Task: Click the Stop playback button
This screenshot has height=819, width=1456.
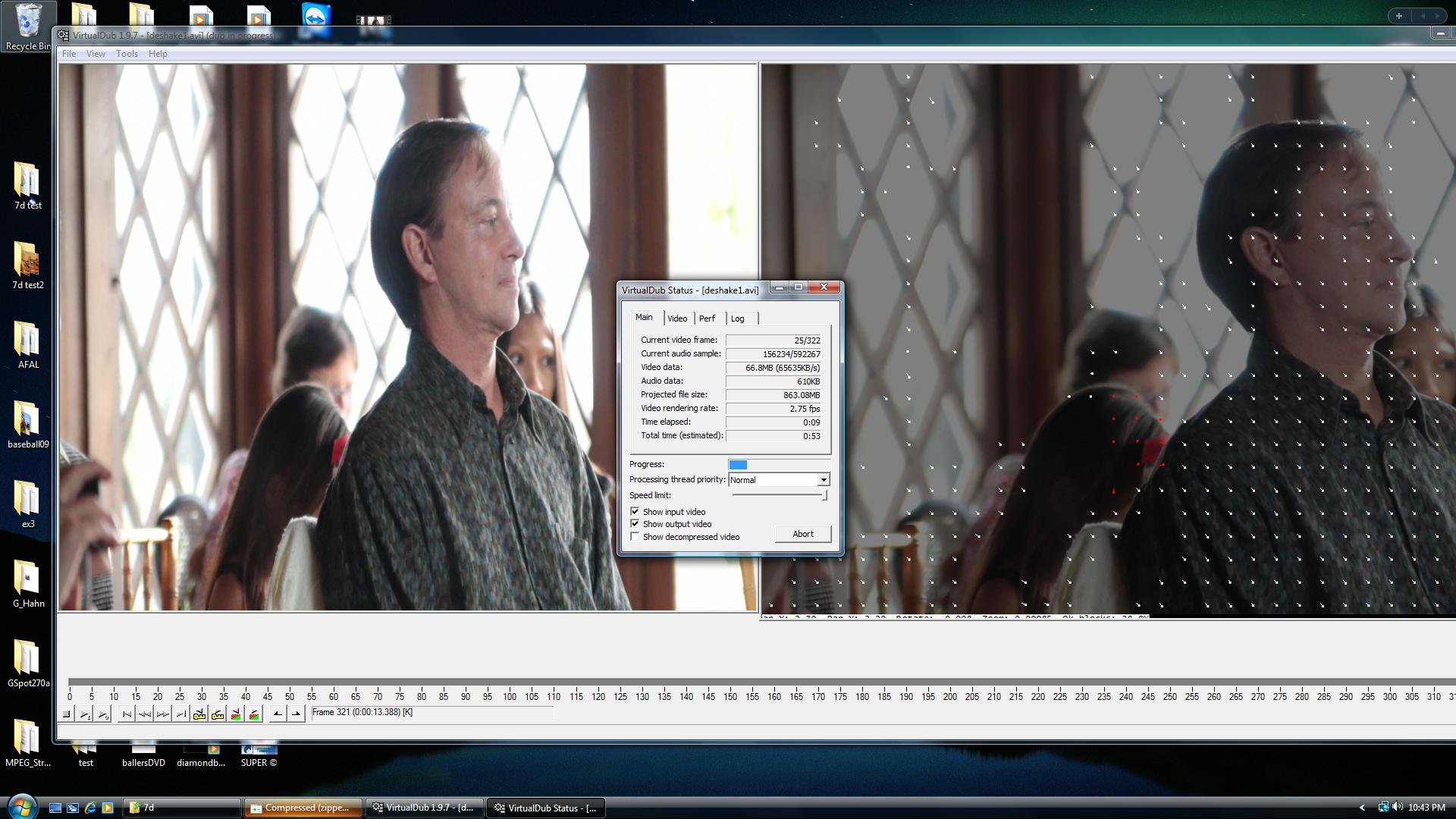Action: 67,714
